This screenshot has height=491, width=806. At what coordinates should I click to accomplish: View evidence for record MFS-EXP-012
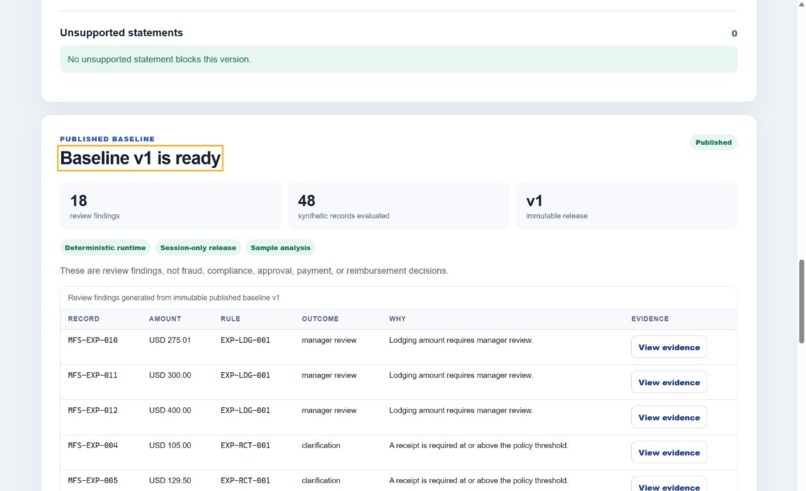[669, 417]
